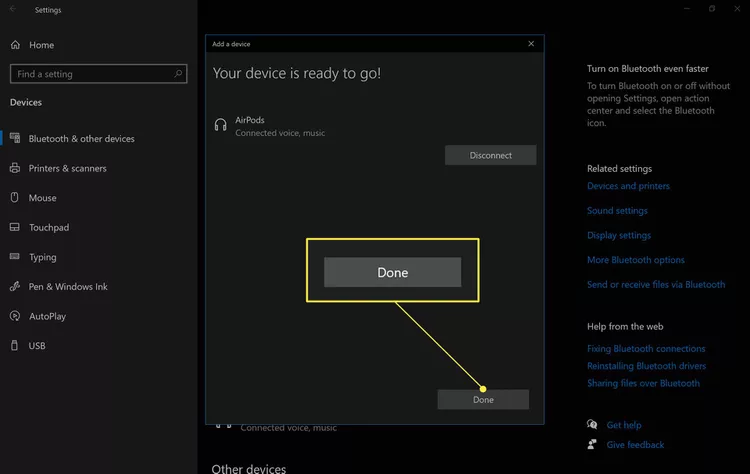Screen dimensions: 750x474
Task: Open Bluetooth & other devices page
Action: [81, 139]
